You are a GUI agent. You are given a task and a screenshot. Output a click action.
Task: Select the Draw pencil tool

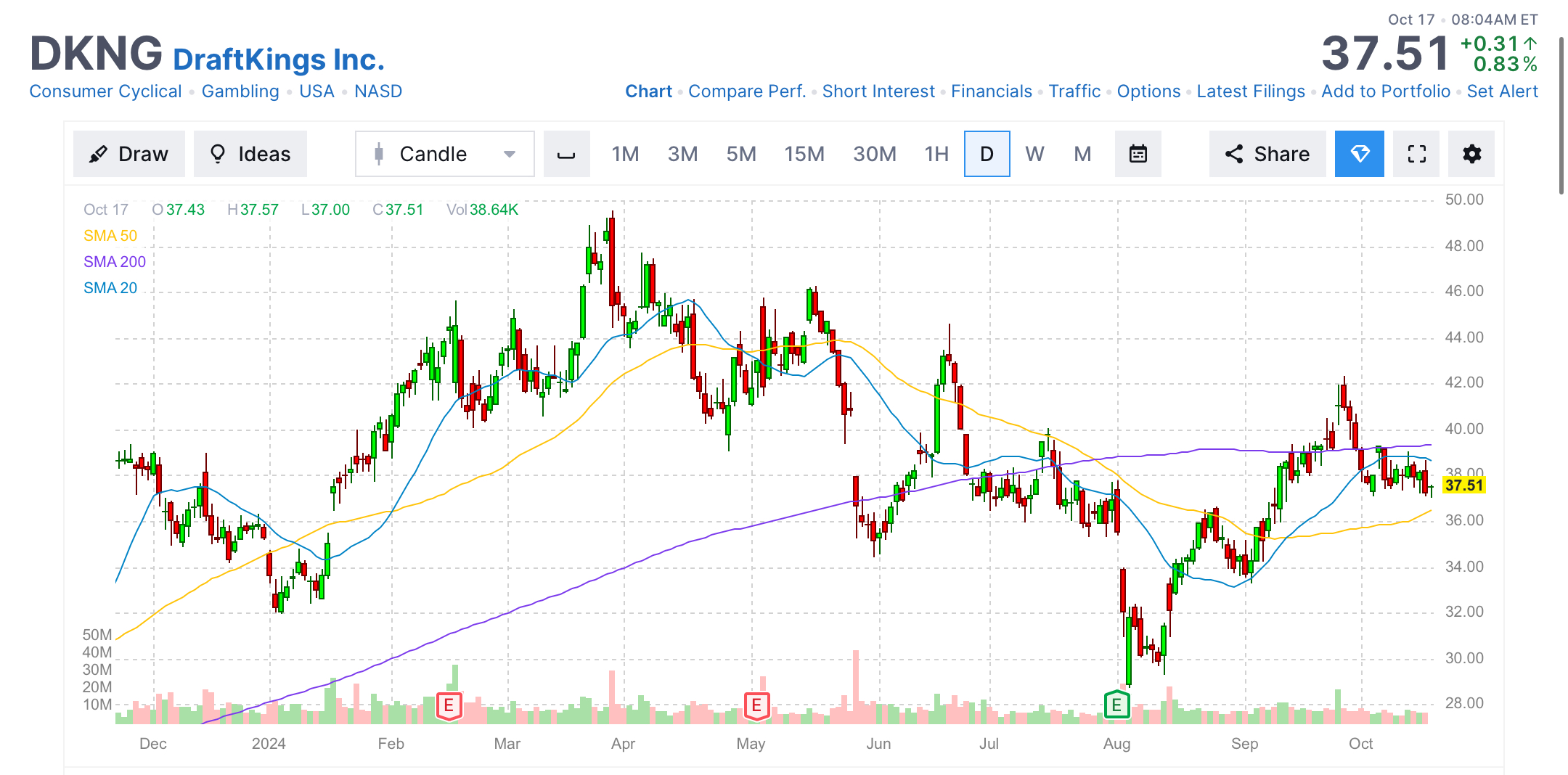128,153
